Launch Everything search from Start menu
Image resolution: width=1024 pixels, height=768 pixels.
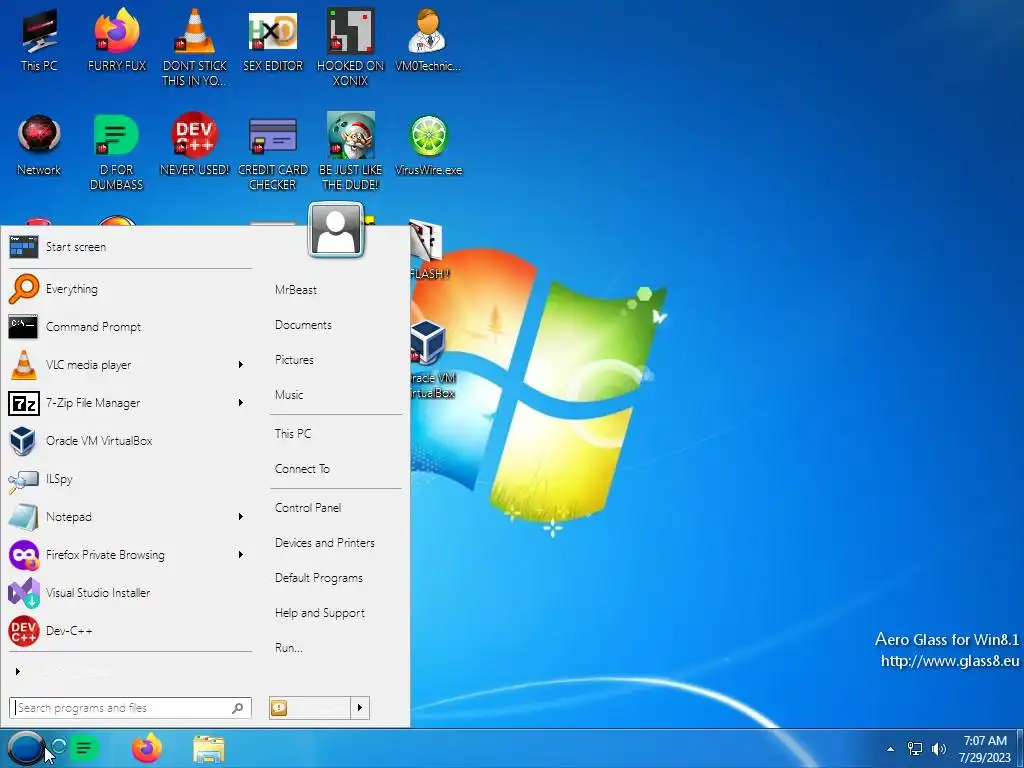pyautogui.click(x=130, y=289)
